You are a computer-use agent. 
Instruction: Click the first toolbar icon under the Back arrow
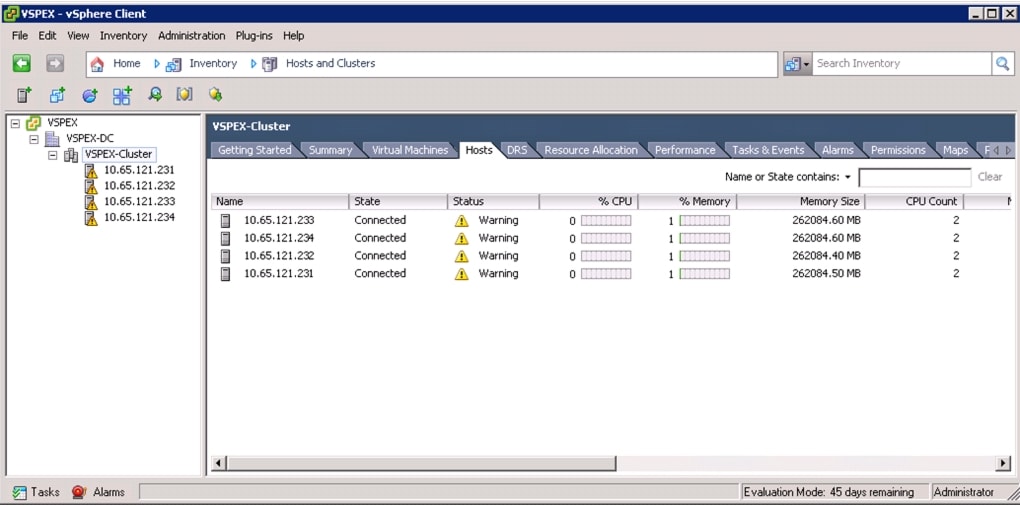[x=23, y=95]
